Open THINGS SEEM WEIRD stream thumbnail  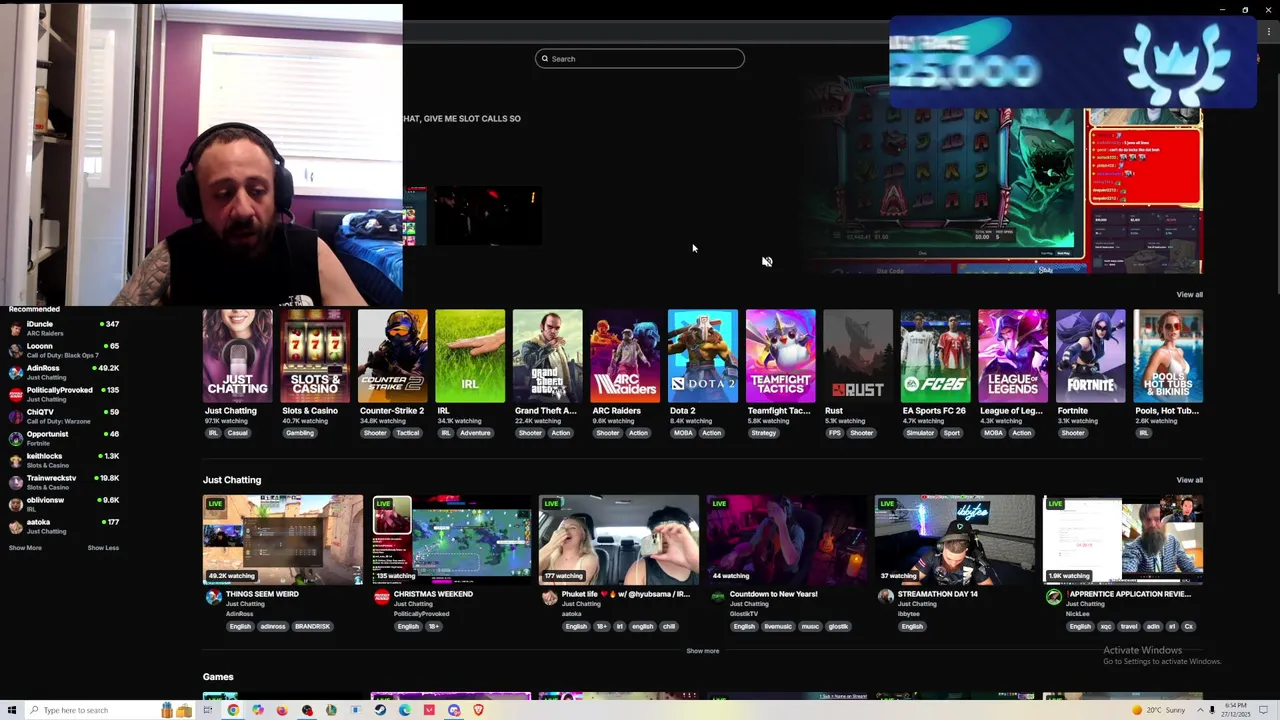(283, 540)
